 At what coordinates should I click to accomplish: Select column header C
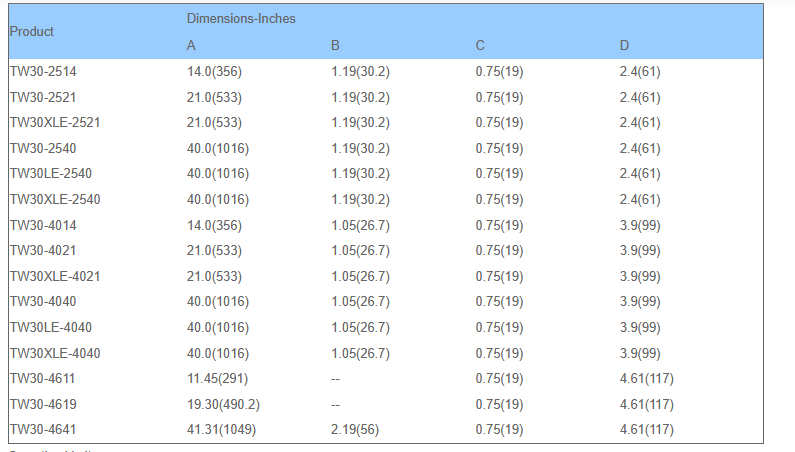click(480, 45)
